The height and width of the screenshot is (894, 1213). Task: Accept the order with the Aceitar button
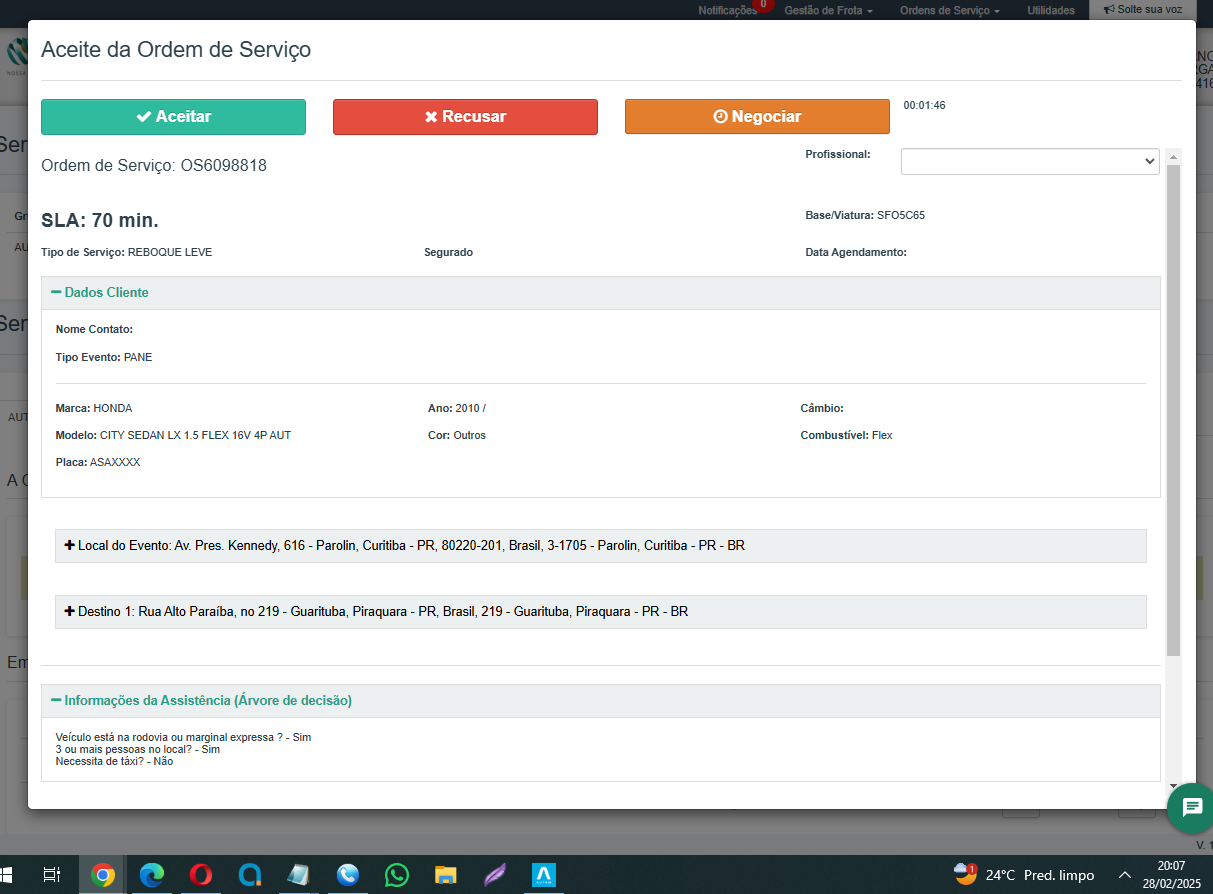tap(173, 116)
